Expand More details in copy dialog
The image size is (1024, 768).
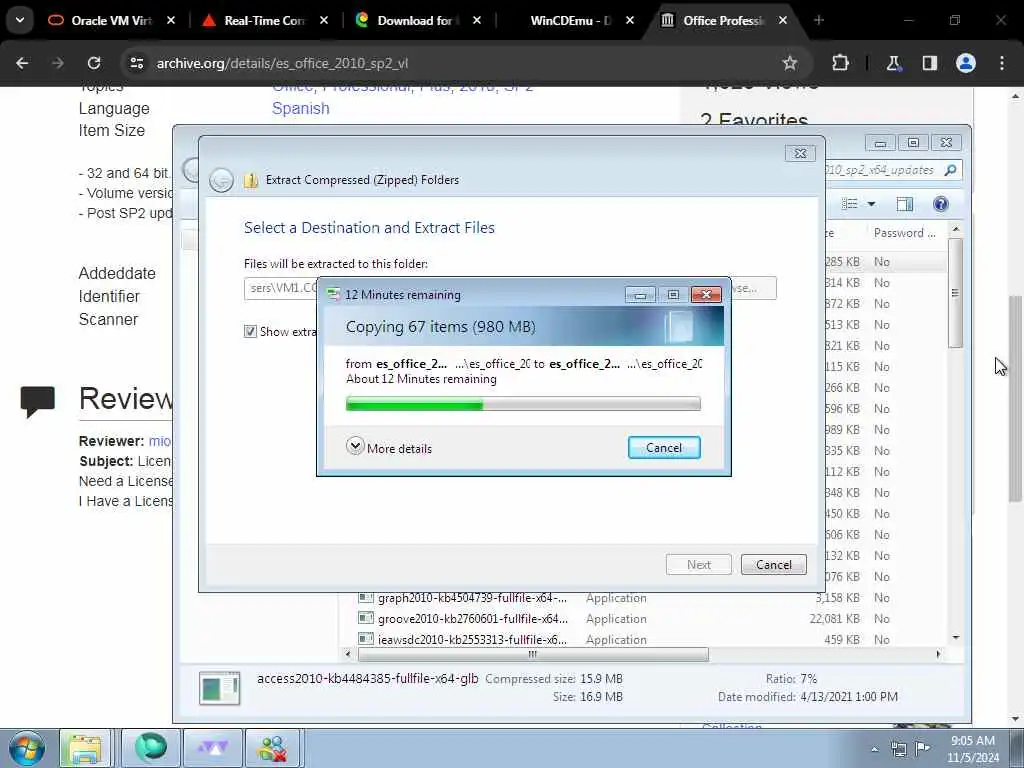click(389, 448)
